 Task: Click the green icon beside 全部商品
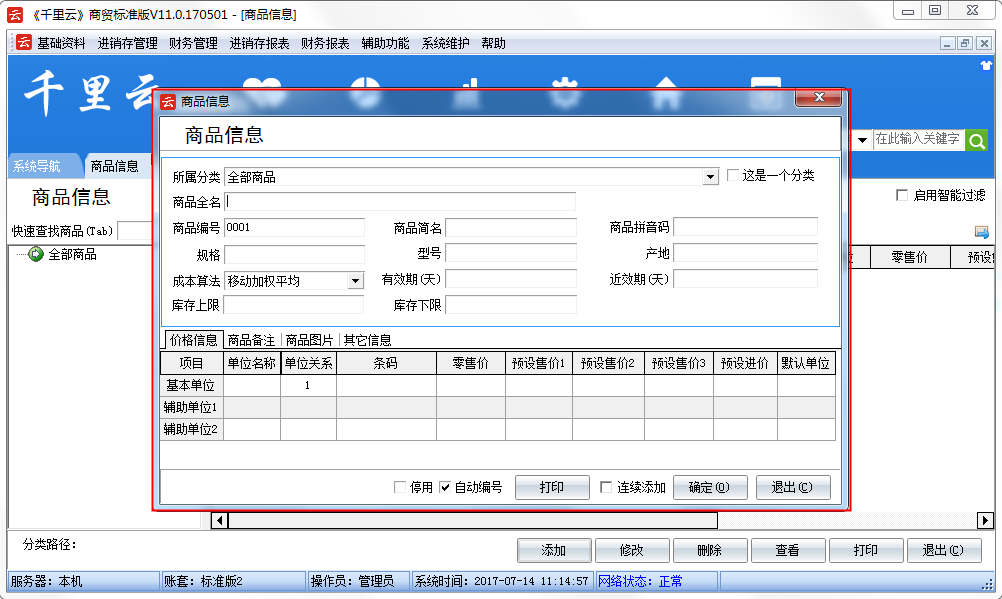[36, 255]
